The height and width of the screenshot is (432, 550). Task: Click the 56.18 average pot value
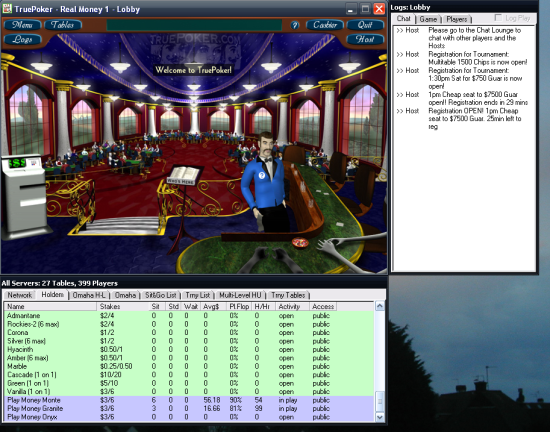click(212, 400)
